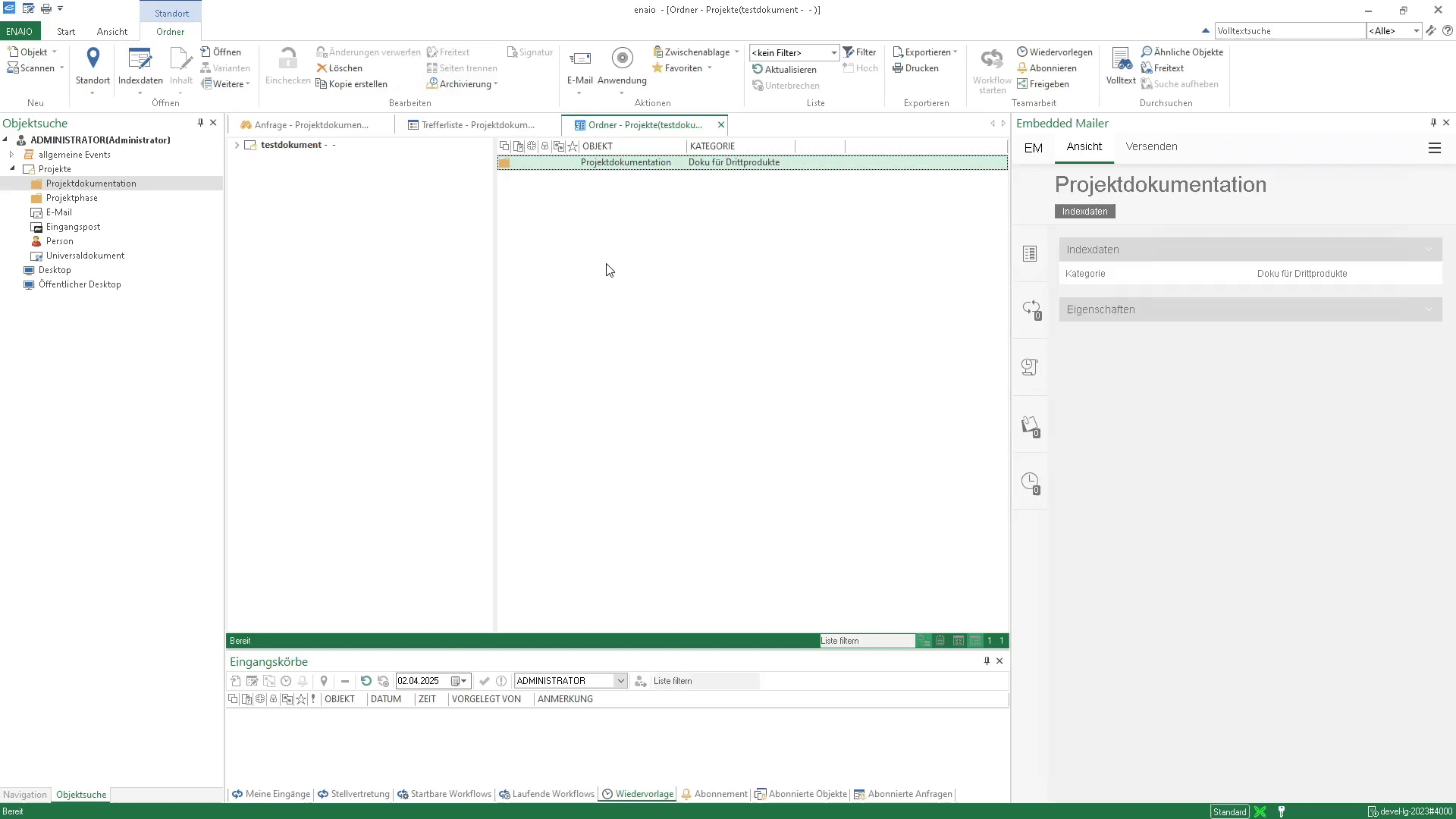The image size is (1456, 819).
Task: Click the Standard status bar entry
Action: point(1229,811)
